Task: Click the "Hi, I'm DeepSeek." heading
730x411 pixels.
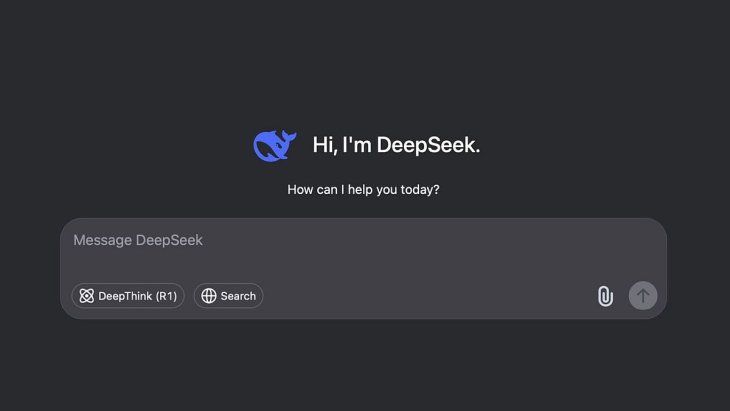Action: [396, 145]
